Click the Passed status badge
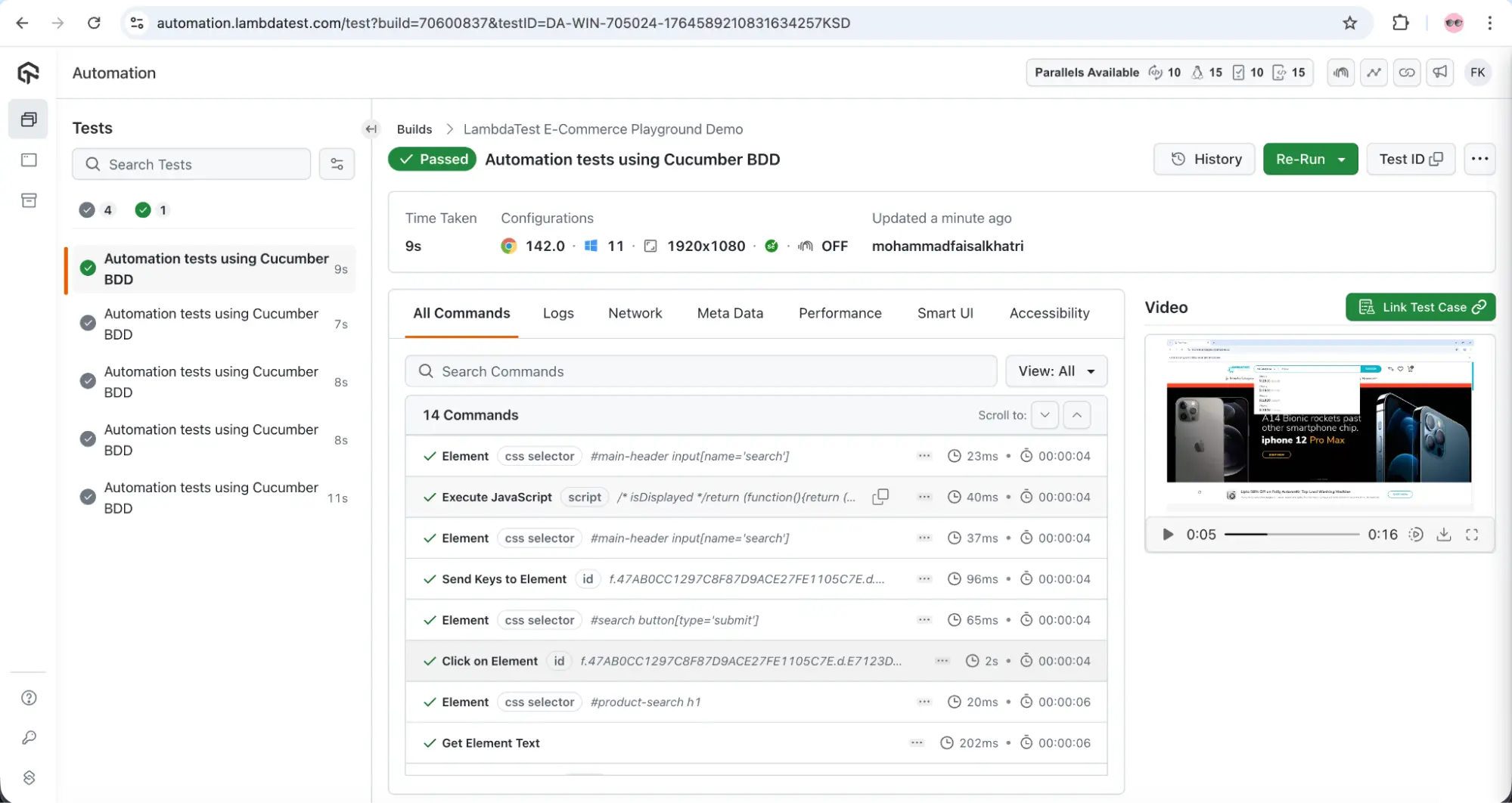Viewport: 1512px width, 803px height. (x=432, y=159)
